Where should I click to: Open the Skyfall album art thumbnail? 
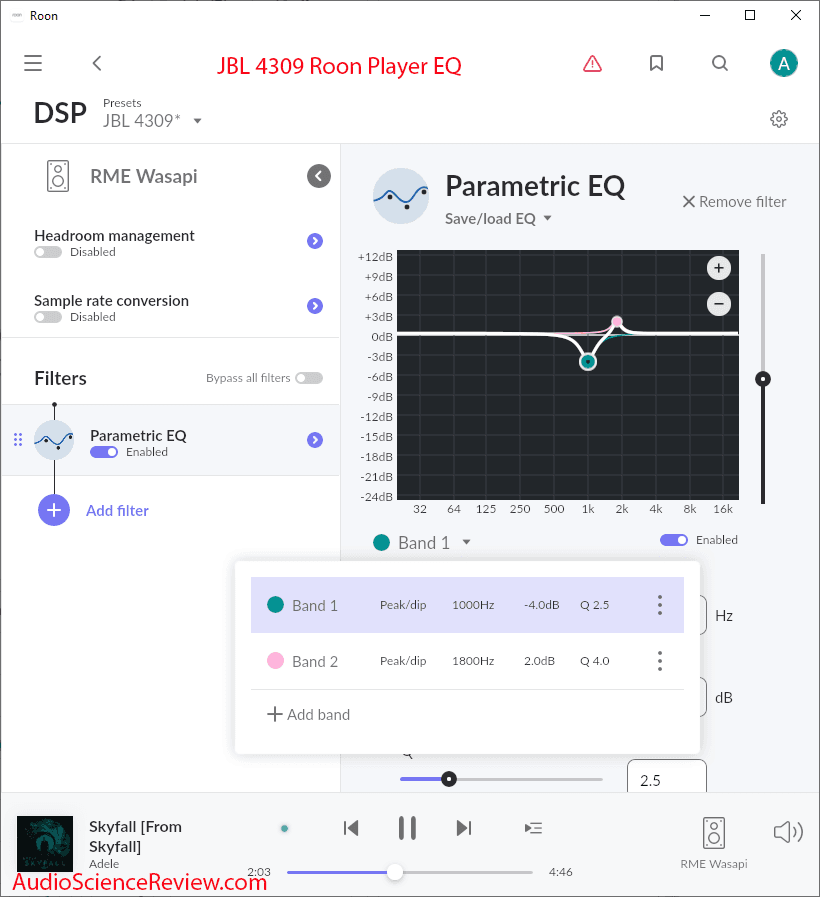pyautogui.click(x=45, y=844)
